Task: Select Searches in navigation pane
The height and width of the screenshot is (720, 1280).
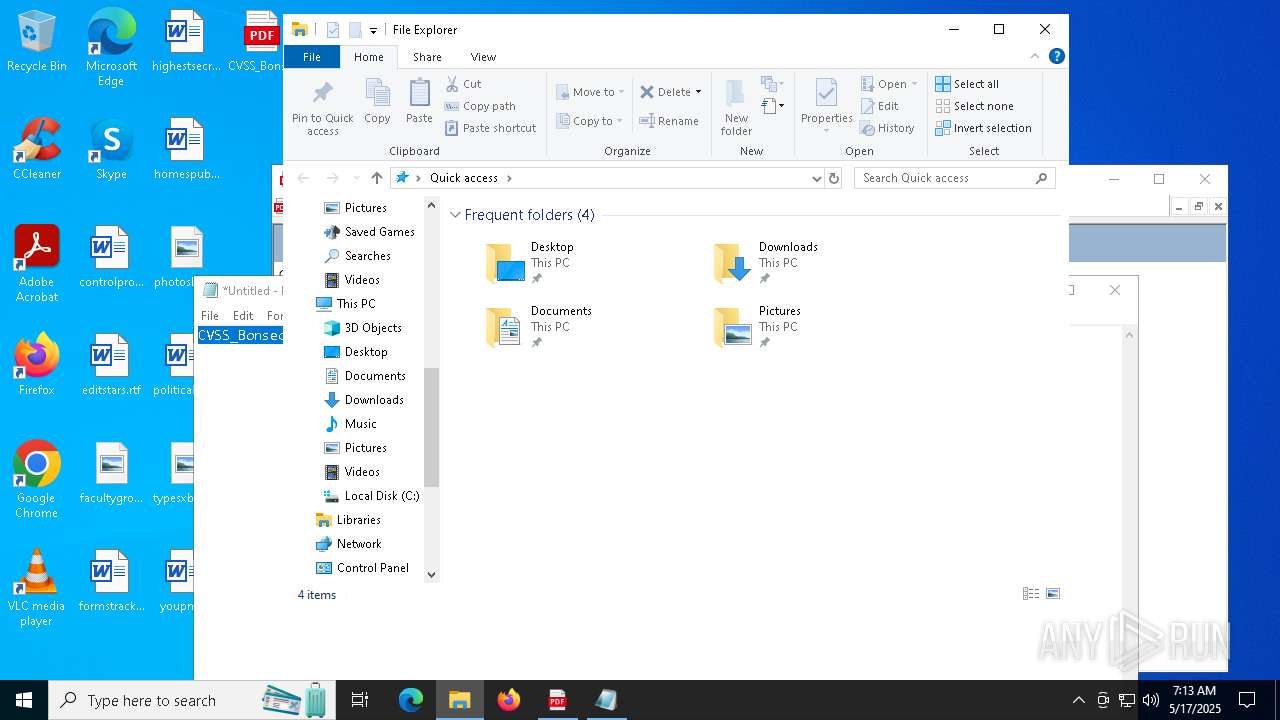Action: 357,256
